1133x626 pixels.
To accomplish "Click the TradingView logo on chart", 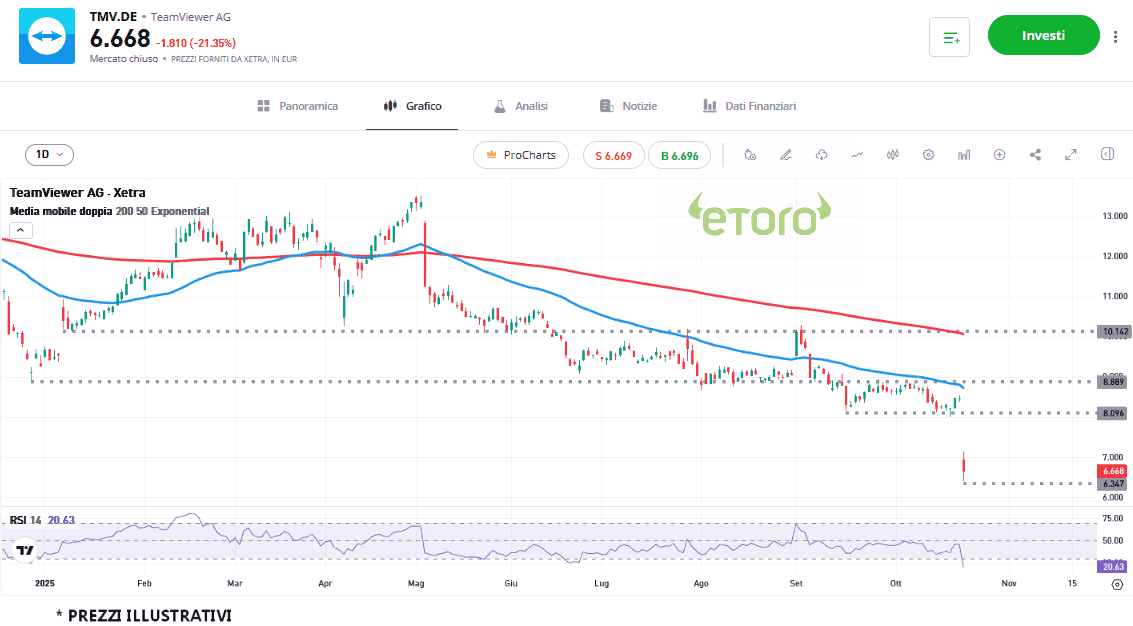I will click(25, 550).
